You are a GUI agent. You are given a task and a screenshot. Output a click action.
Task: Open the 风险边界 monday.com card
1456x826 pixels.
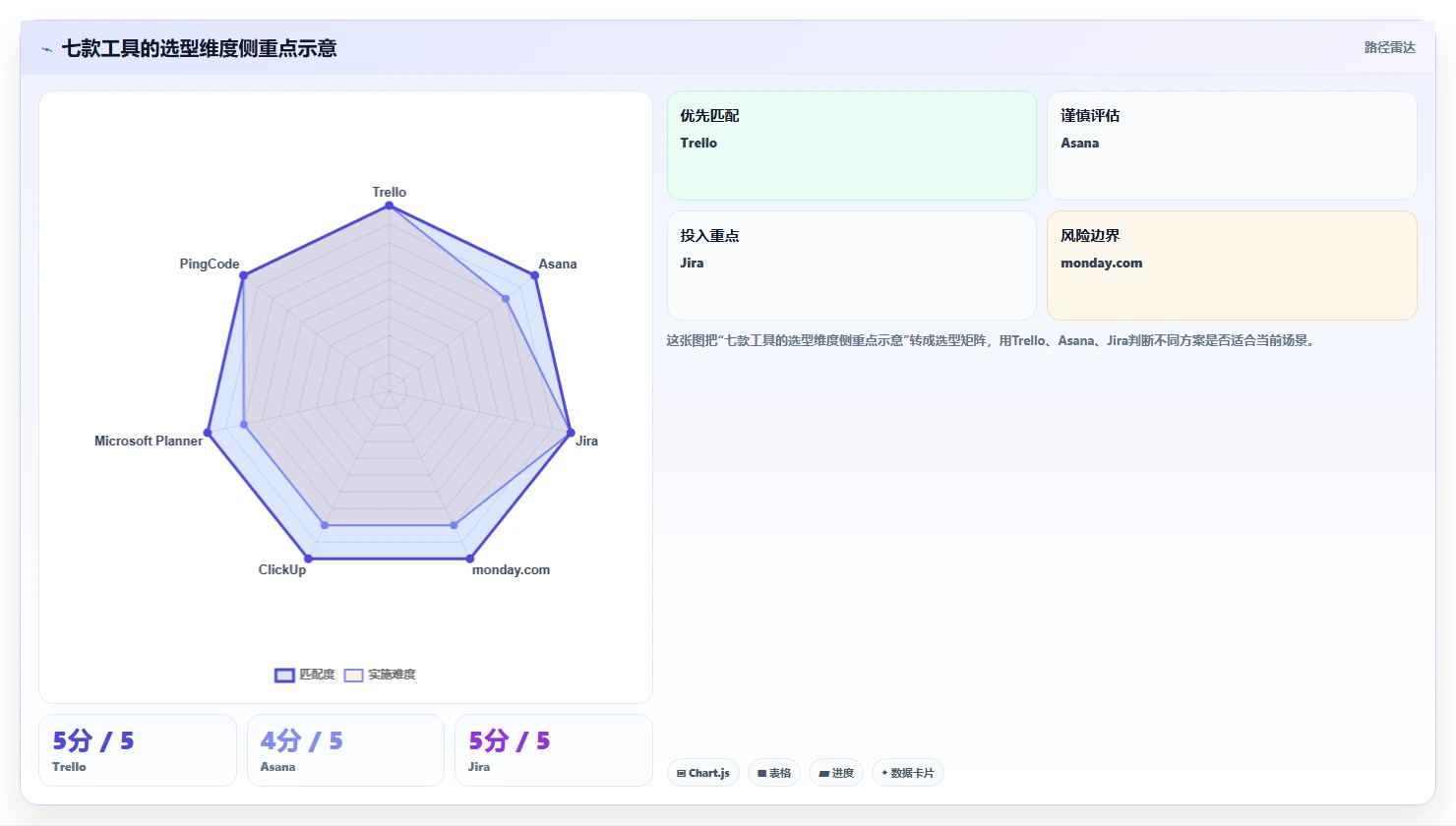pos(1232,265)
